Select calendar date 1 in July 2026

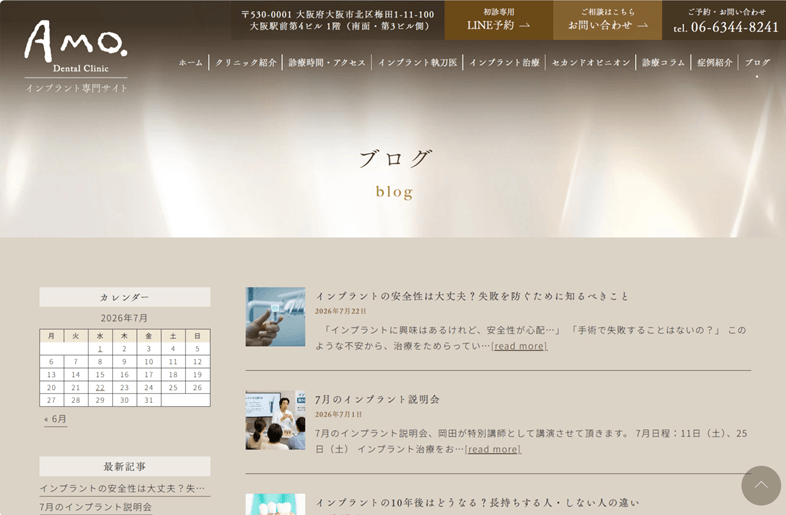[x=100, y=349]
